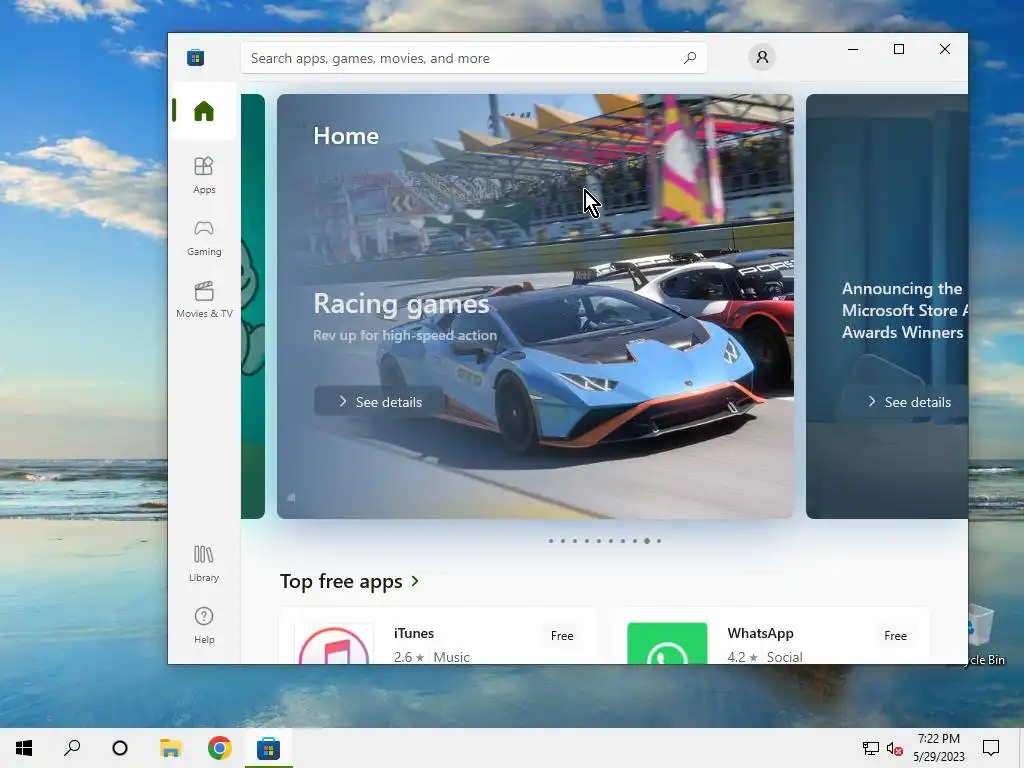Screen dimensions: 1024x768
Task: Select the highlighted larger carousel dot
Action: point(647,541)
